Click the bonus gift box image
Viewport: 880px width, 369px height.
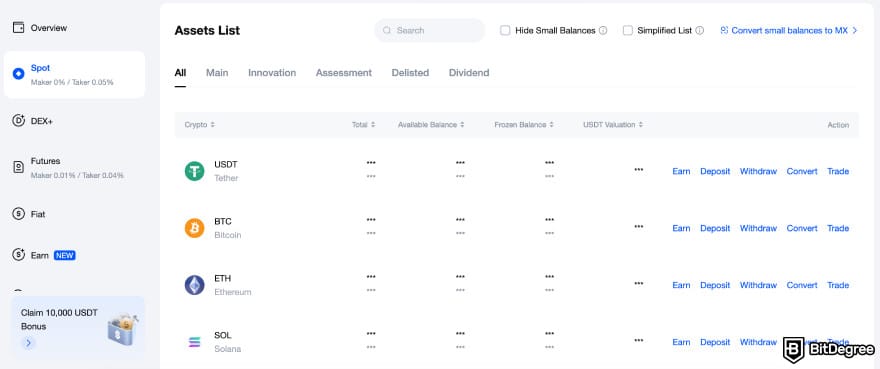coord(123,330)
